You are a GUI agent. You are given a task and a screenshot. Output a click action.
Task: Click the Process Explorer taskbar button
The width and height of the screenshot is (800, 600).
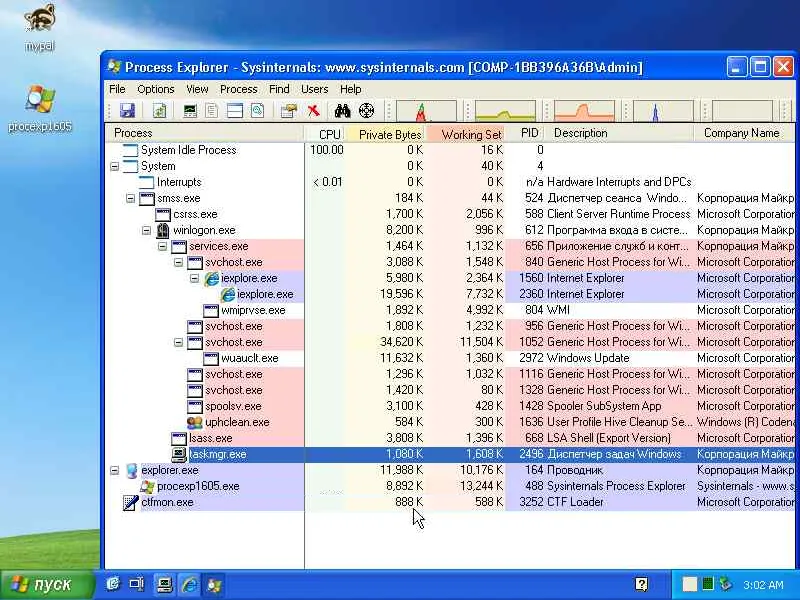214,584
